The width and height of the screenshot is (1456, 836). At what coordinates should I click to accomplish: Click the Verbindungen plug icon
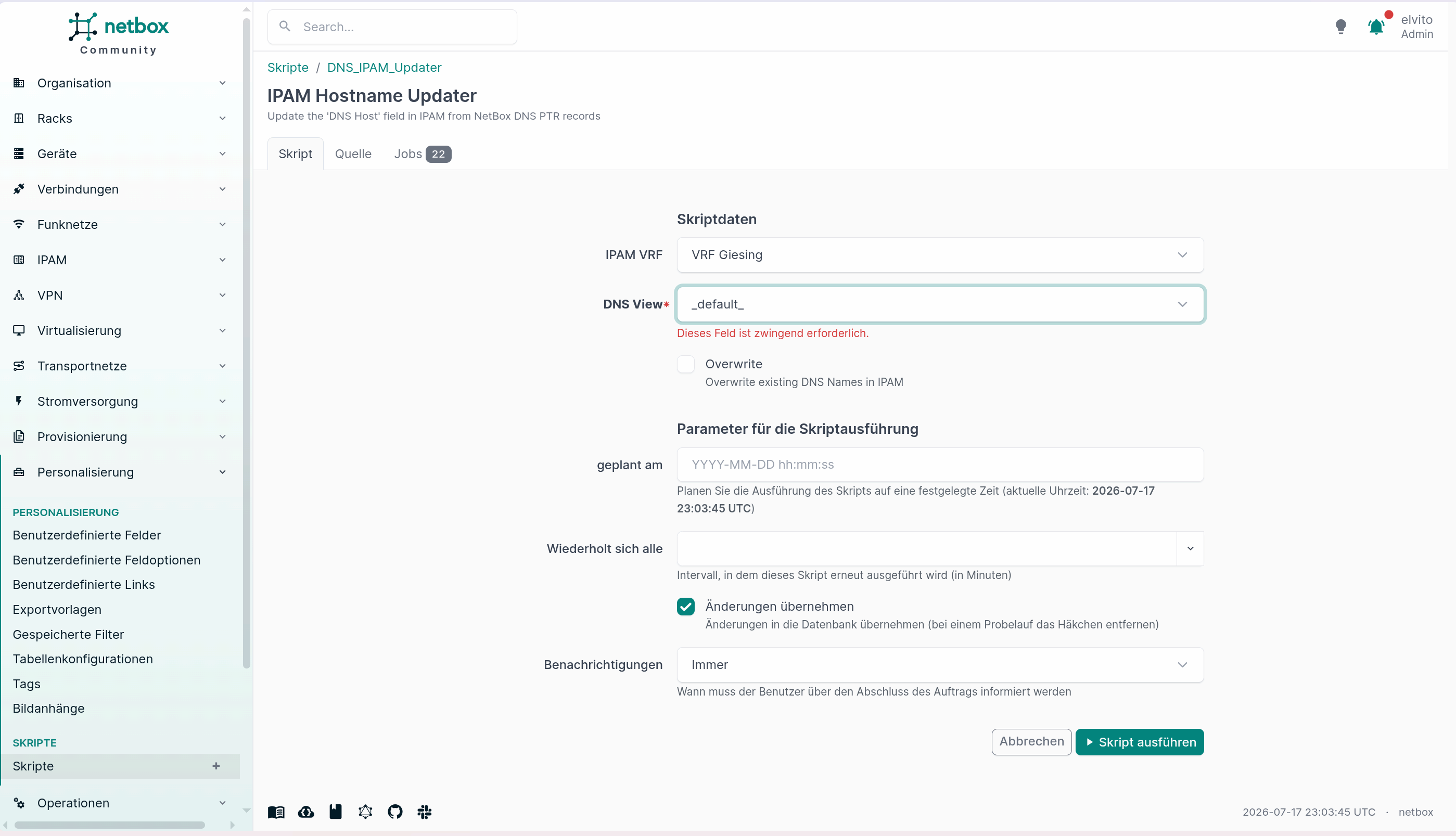(19, 189)
